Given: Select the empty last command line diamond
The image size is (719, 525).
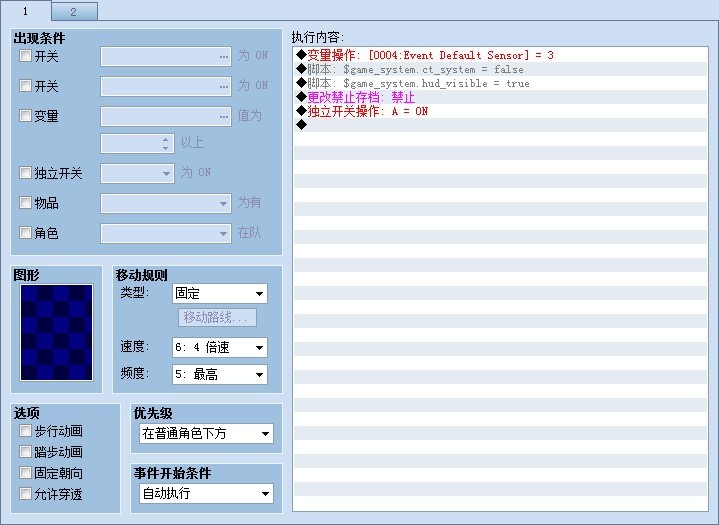Looking at the screenshot, I should point(301,125).
